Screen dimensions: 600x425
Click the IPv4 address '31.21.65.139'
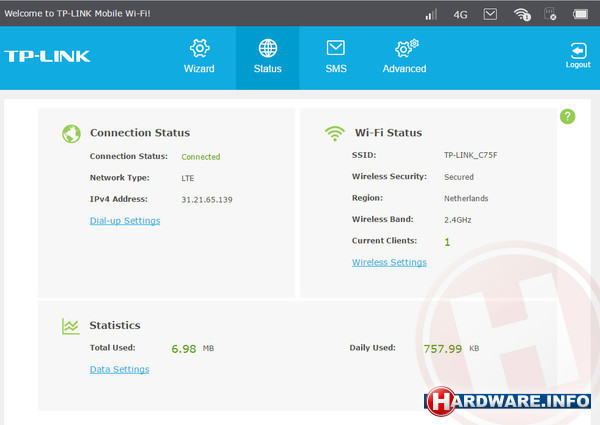[x=207, y=200]
